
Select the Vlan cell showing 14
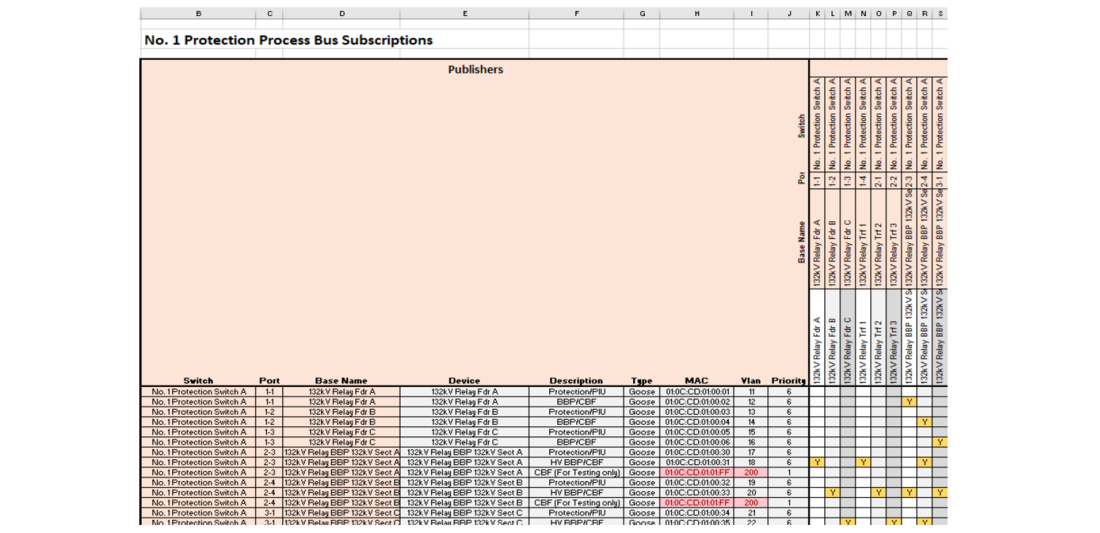(751, 422)
